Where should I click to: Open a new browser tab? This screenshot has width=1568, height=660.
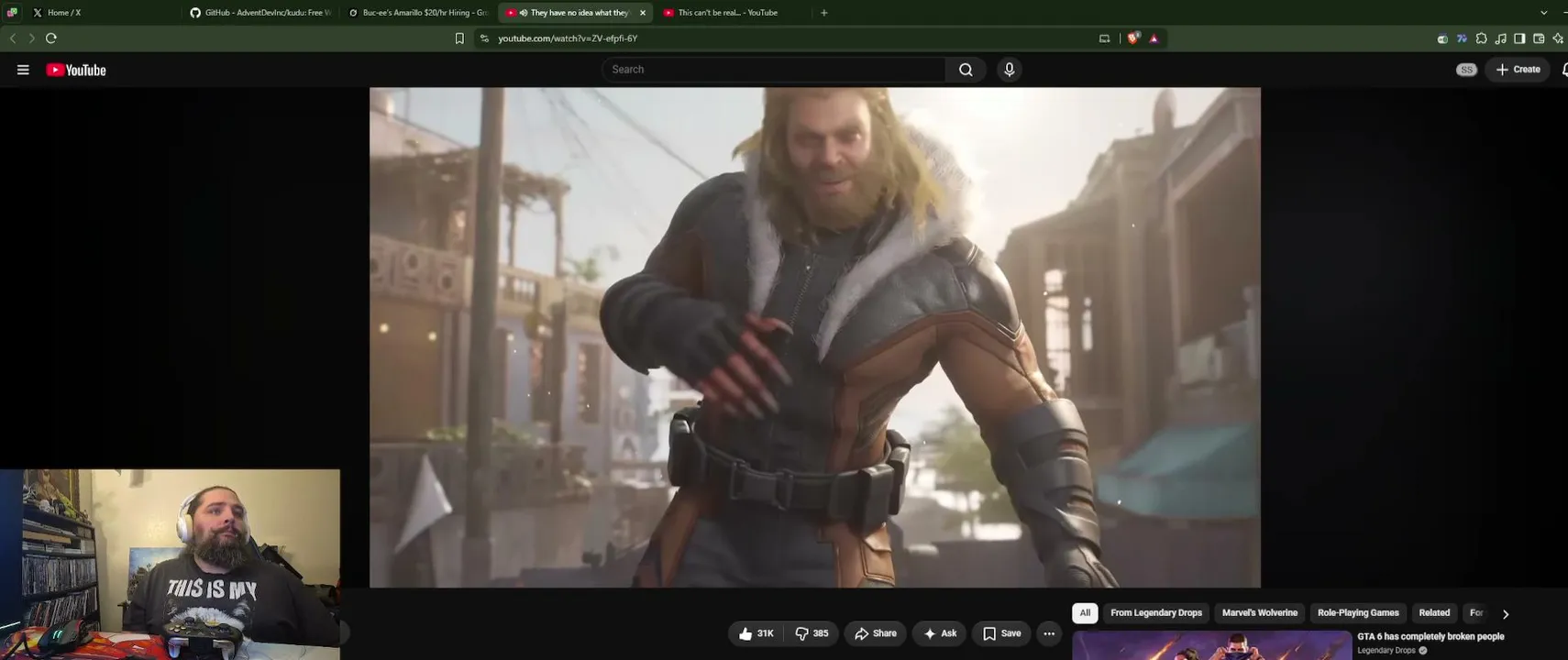(x=823, y=13)
